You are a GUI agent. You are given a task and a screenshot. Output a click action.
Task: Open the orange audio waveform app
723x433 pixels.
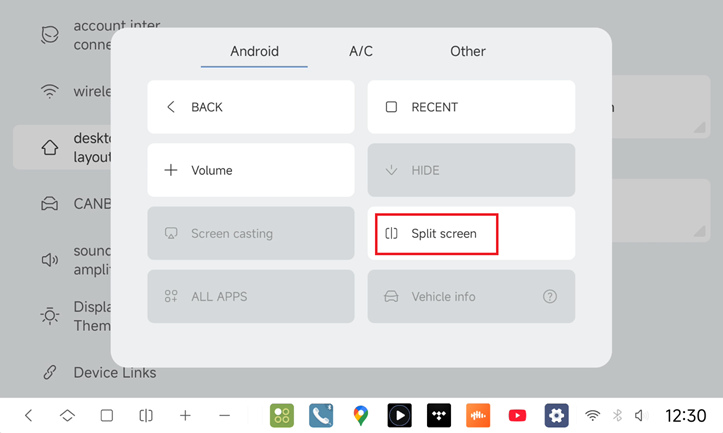tap(478, 415)
